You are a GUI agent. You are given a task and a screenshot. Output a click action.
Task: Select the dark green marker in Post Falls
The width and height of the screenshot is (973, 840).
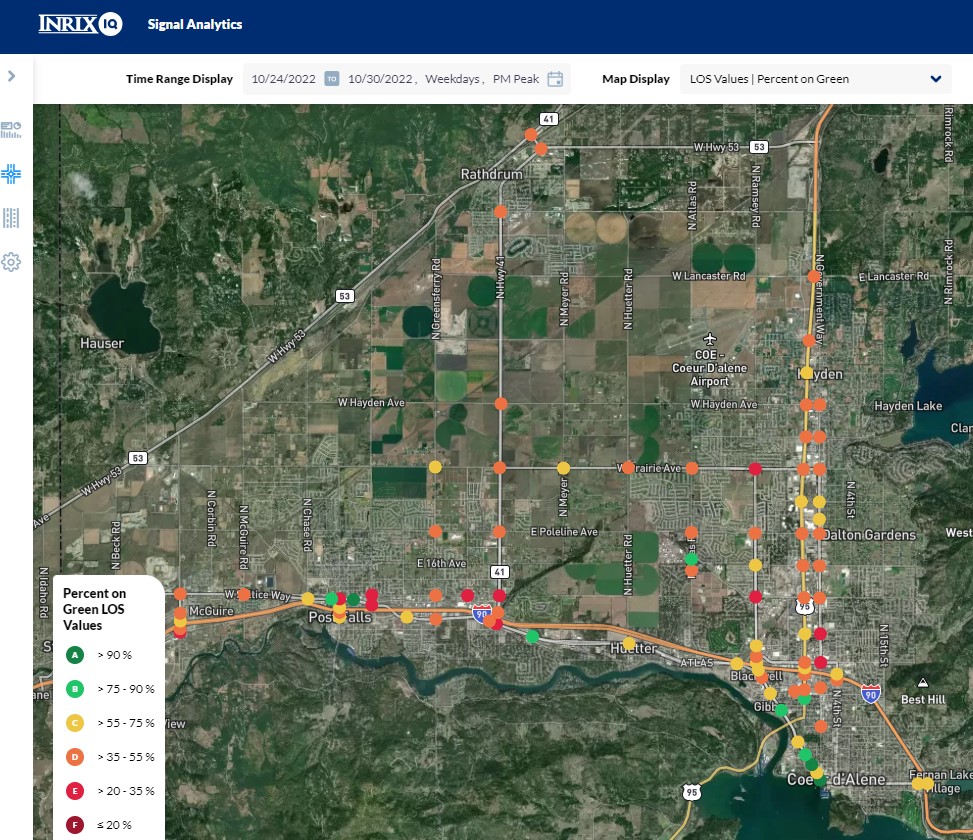coord(353,599)
